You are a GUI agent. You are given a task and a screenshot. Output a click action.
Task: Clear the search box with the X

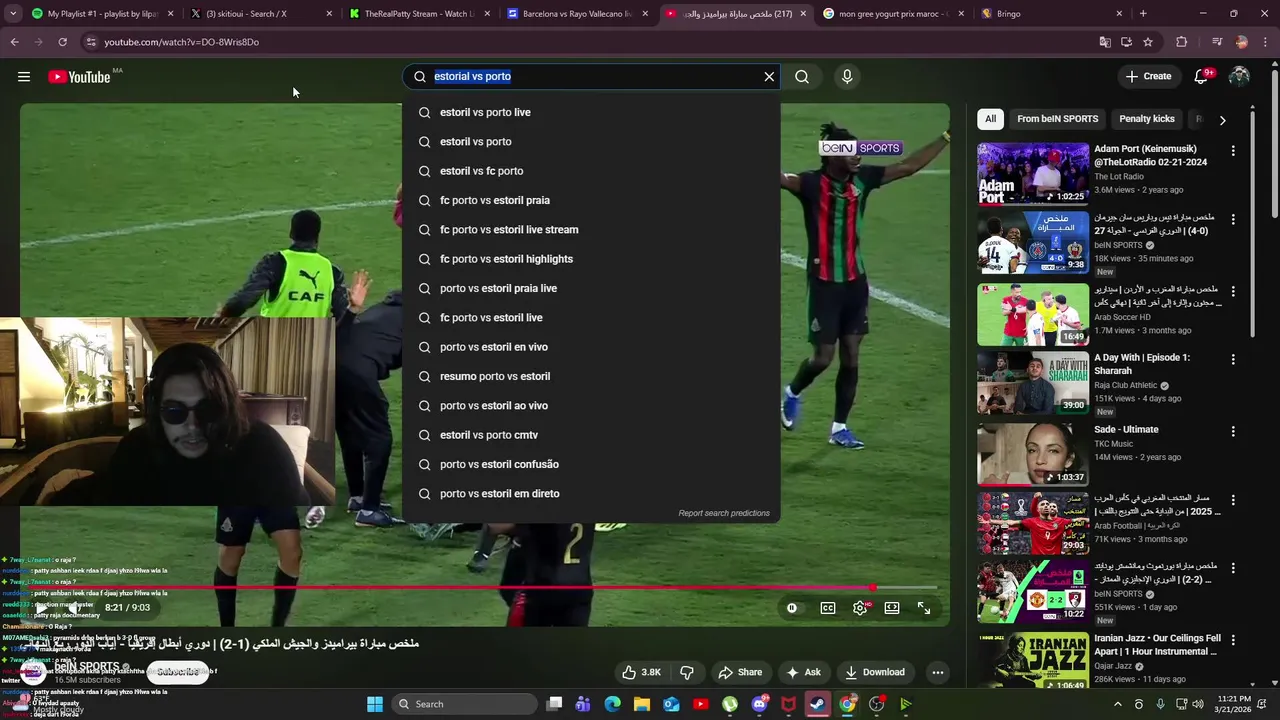[x=769, y=77]
